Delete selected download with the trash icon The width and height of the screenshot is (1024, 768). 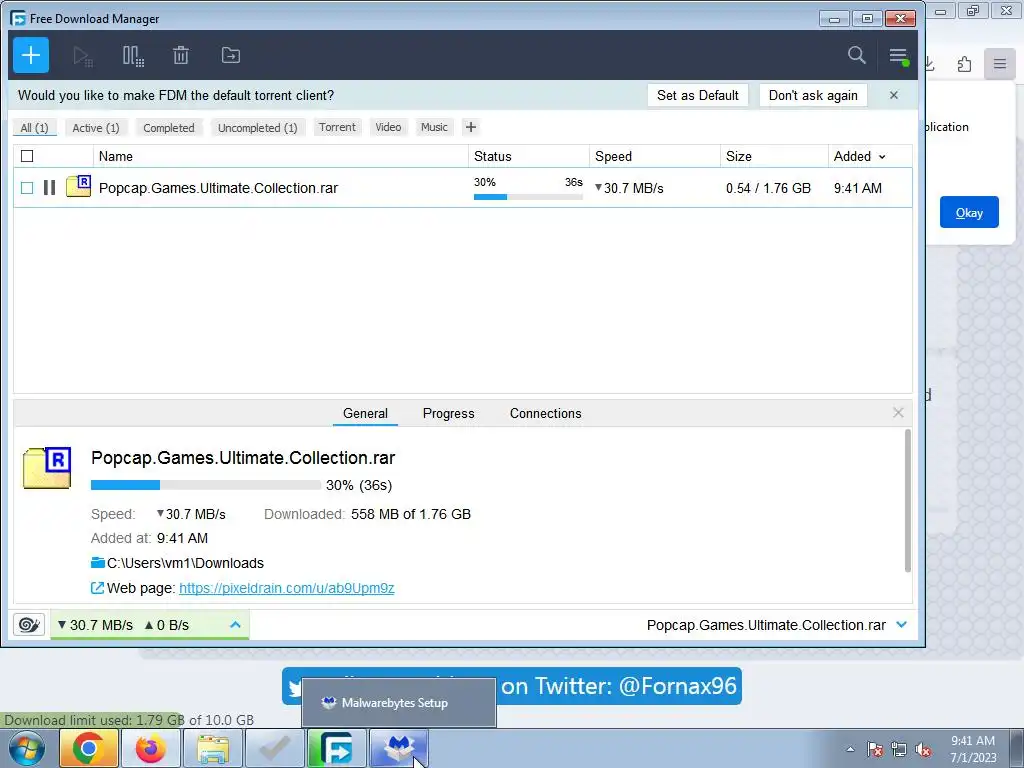(x=181, y=56)
